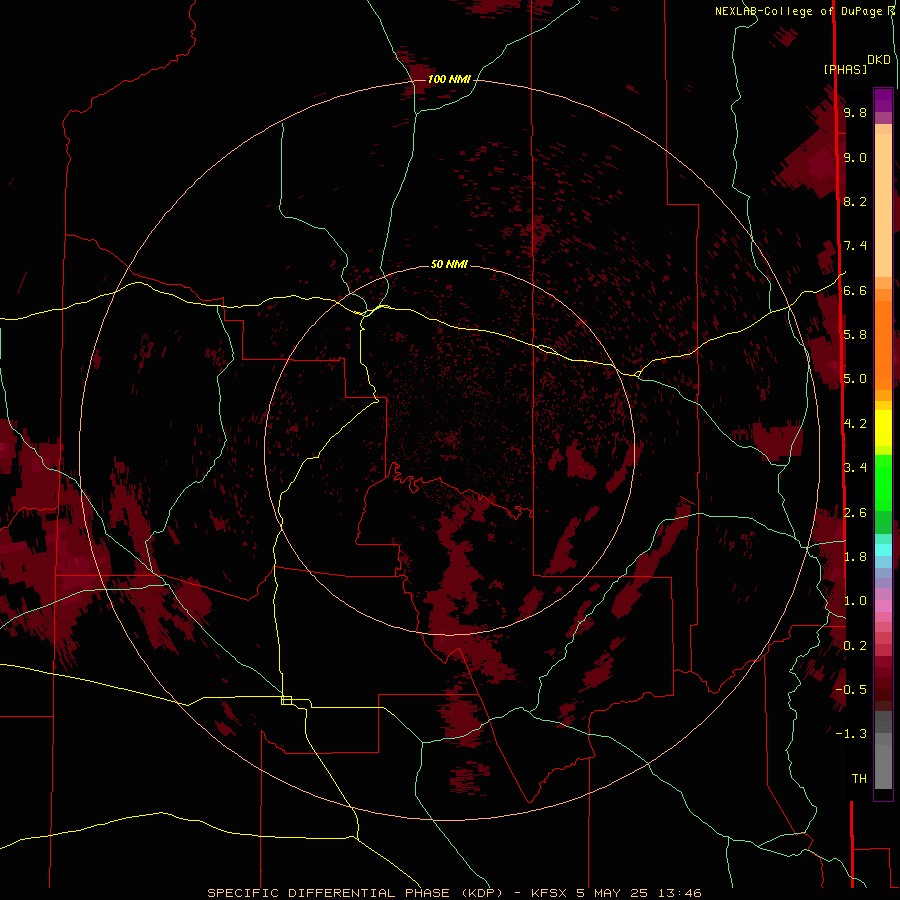
Task: Click the "SPECIFIC DIFFERENTIAL PHASE (KDP)" caption
Action: 357,893
